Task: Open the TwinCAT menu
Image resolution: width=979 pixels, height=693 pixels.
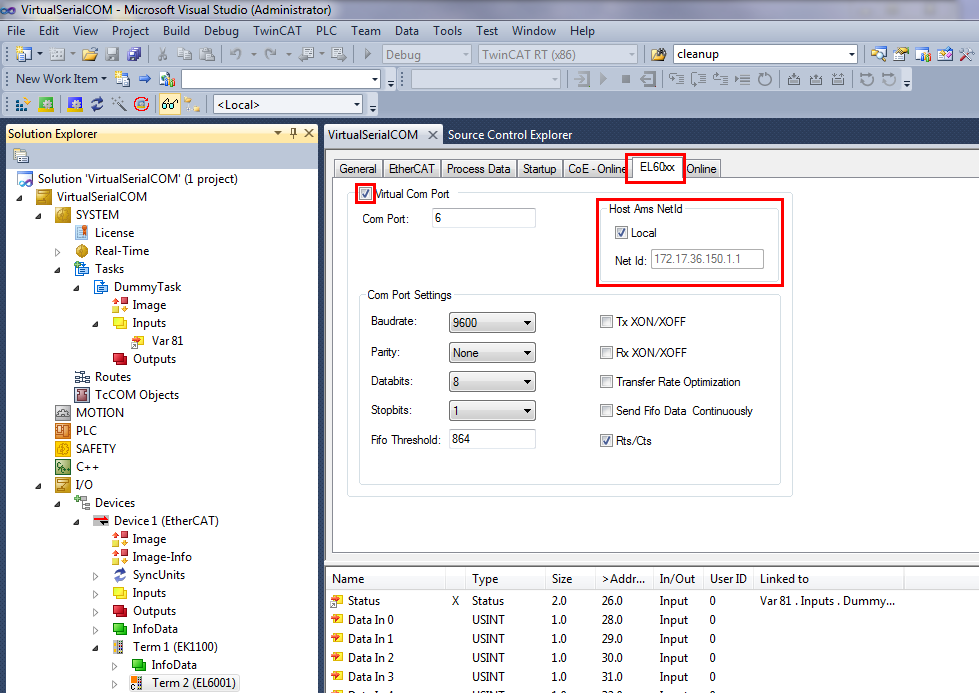Action: tap(277, 31)
